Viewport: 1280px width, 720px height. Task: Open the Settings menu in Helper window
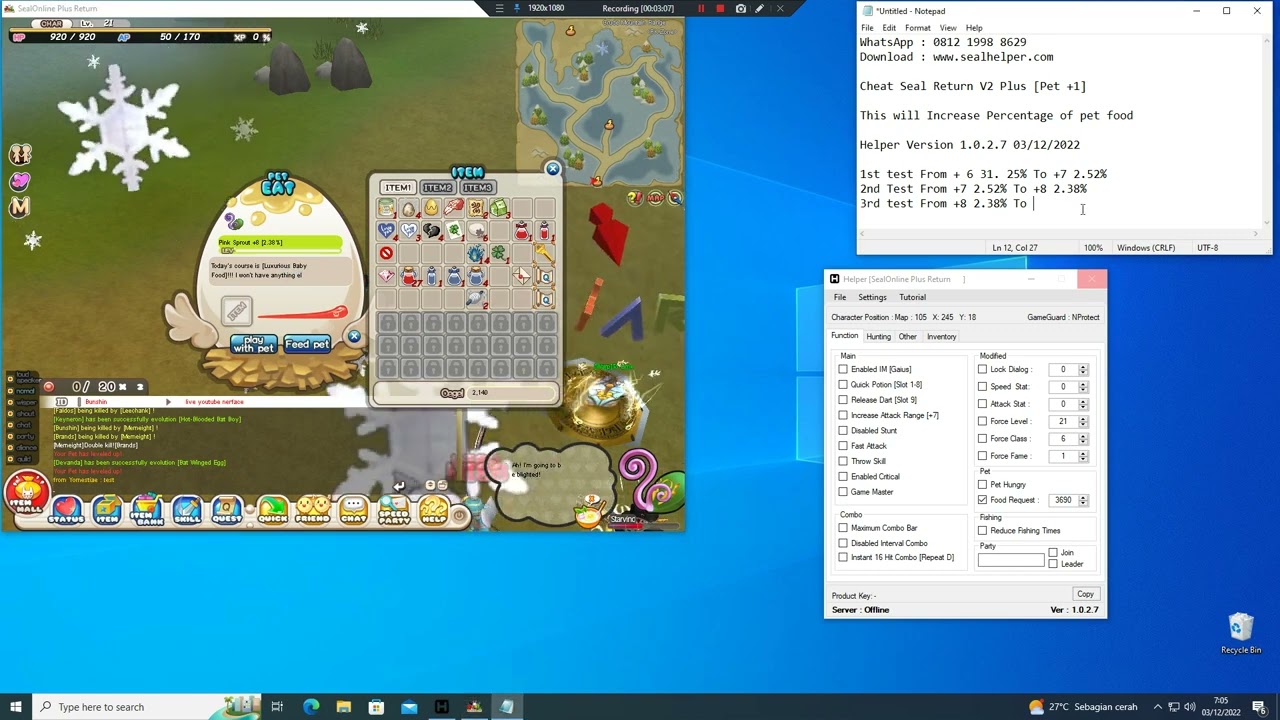point(872,297)
